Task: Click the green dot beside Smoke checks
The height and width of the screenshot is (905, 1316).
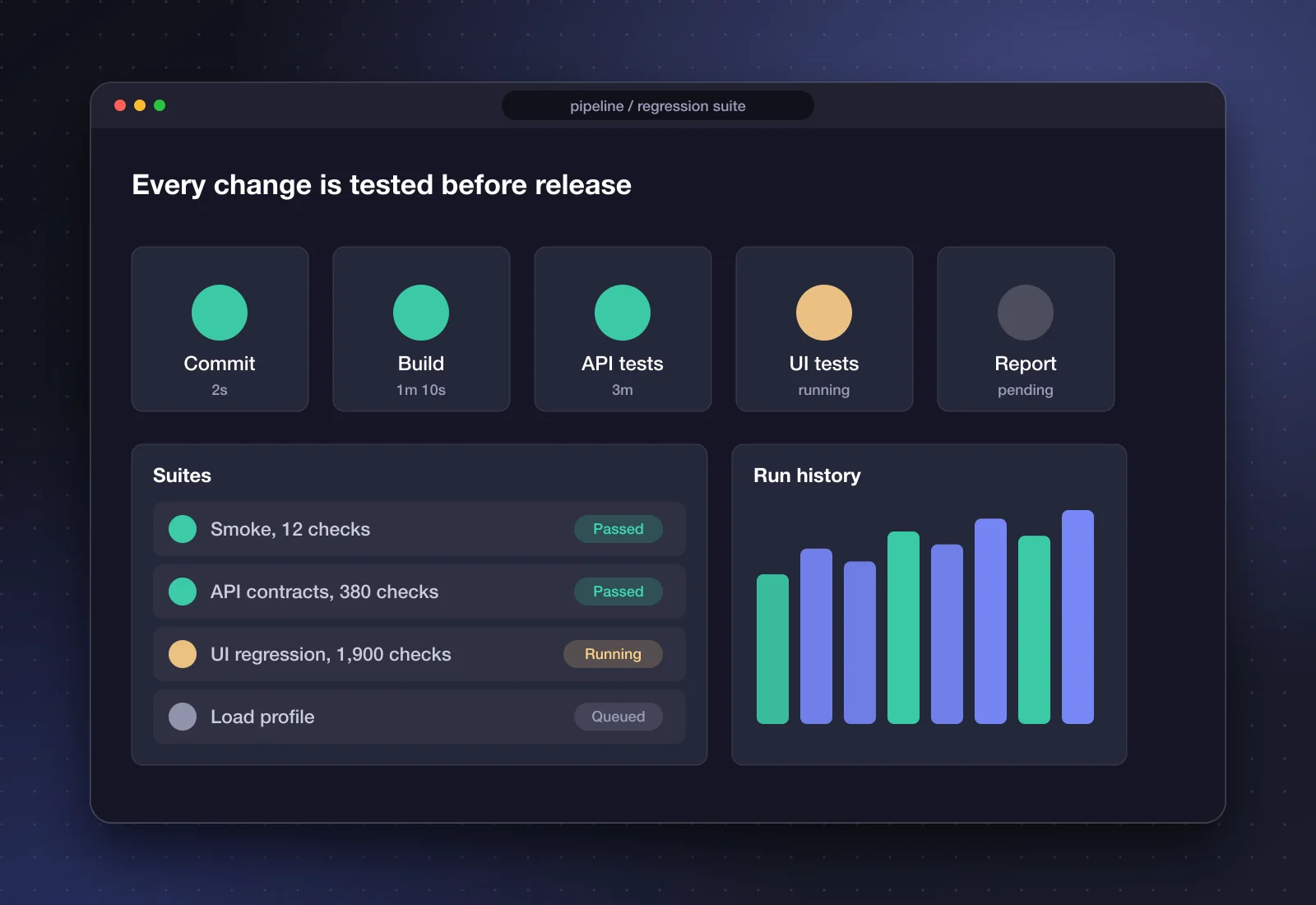Action: pos(183,529)
